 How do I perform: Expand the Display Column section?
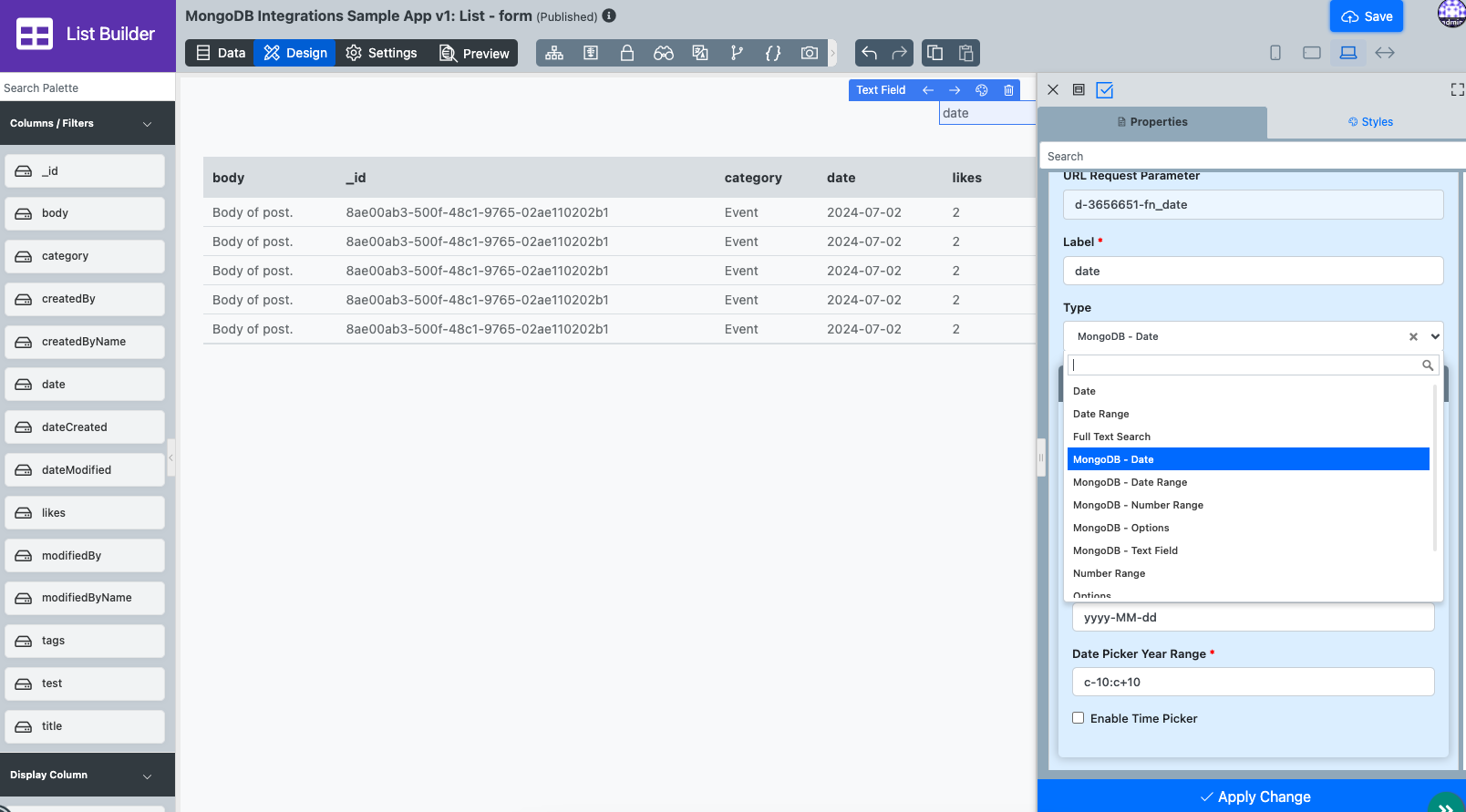point(147,776)
